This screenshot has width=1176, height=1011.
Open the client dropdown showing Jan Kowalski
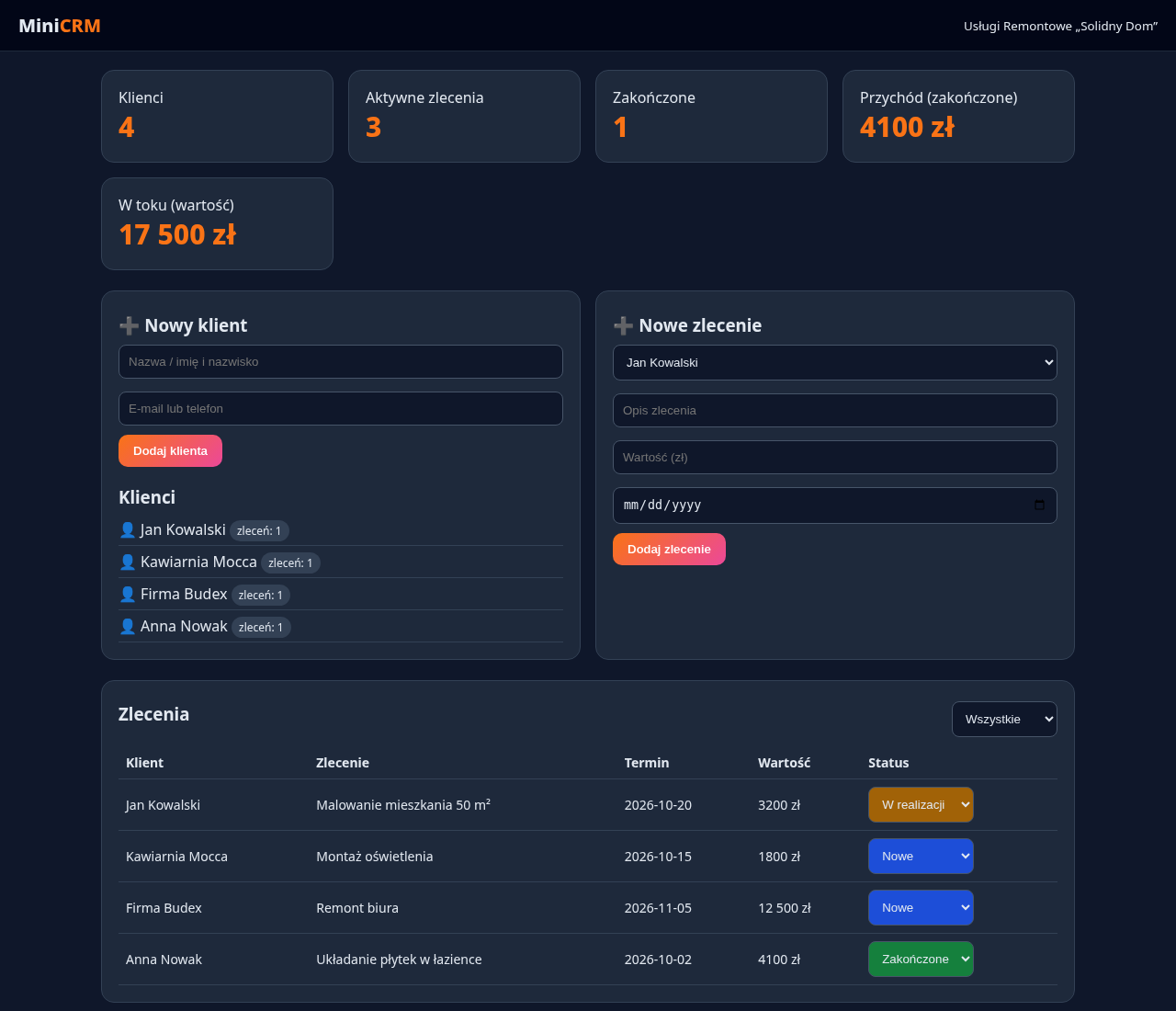pos(835,362)
